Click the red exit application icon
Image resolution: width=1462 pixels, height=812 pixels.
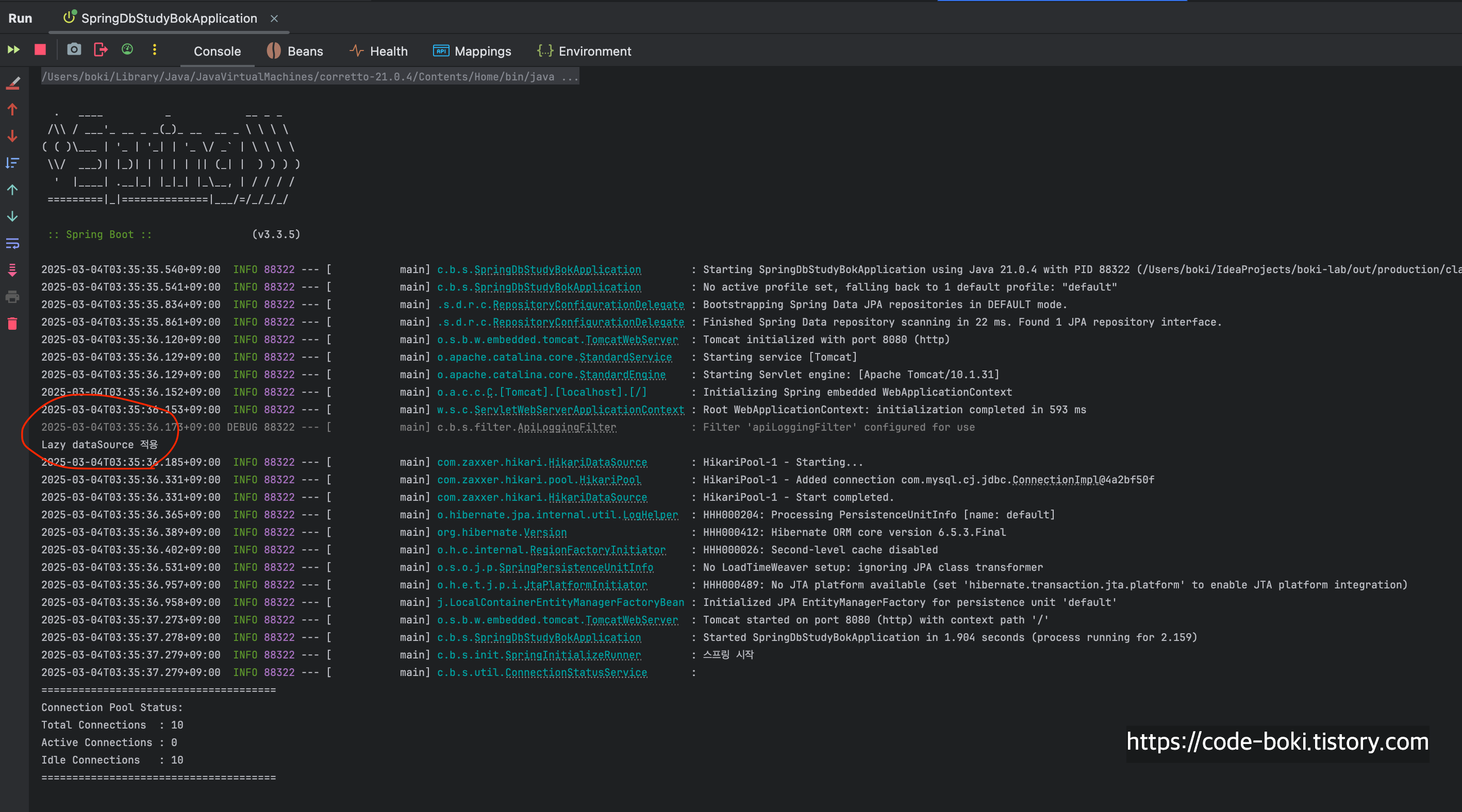101,50
